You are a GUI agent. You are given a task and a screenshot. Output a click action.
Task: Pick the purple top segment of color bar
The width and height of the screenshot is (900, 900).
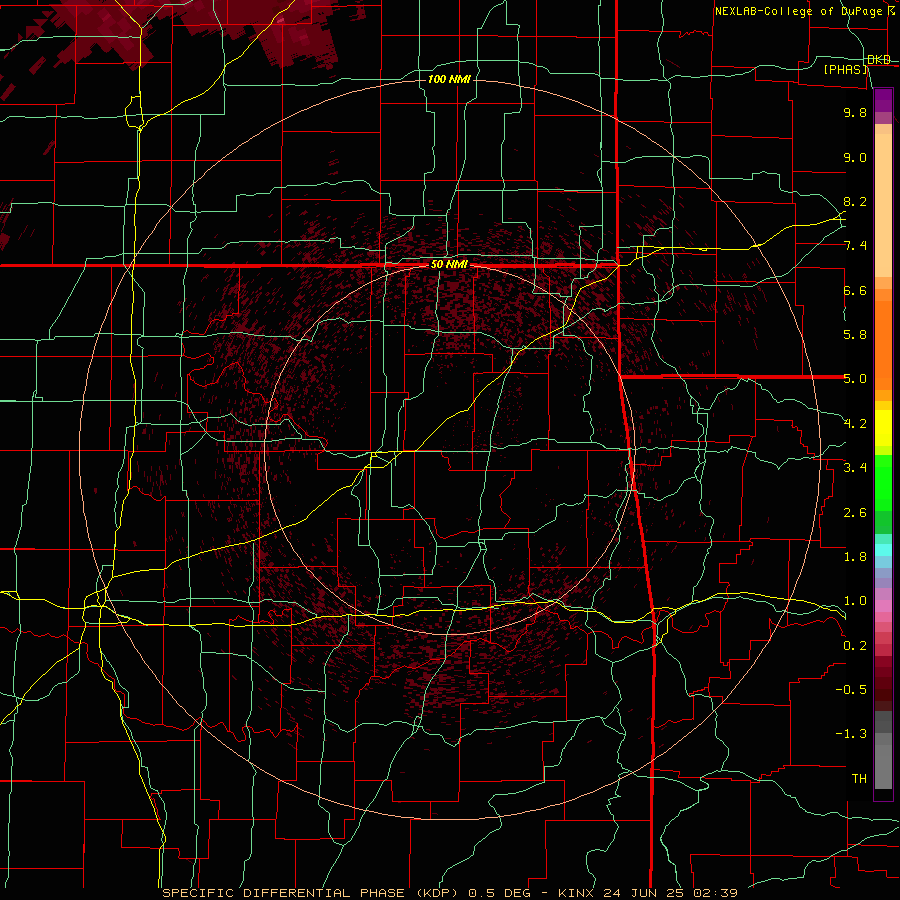coord(883,100)
